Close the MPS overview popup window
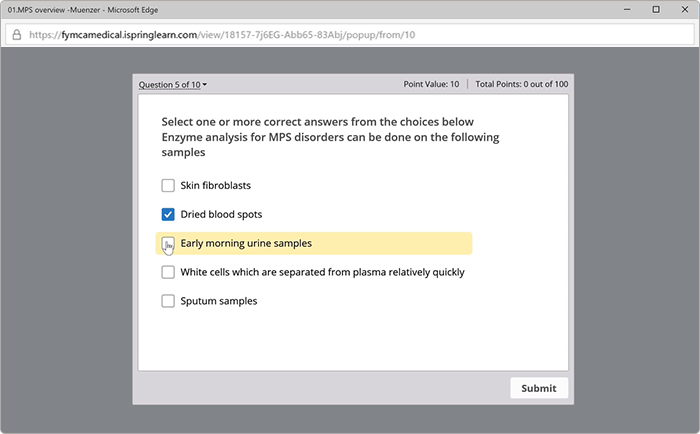The width and height of the screenshot is (700, 434). pos(685,9)
